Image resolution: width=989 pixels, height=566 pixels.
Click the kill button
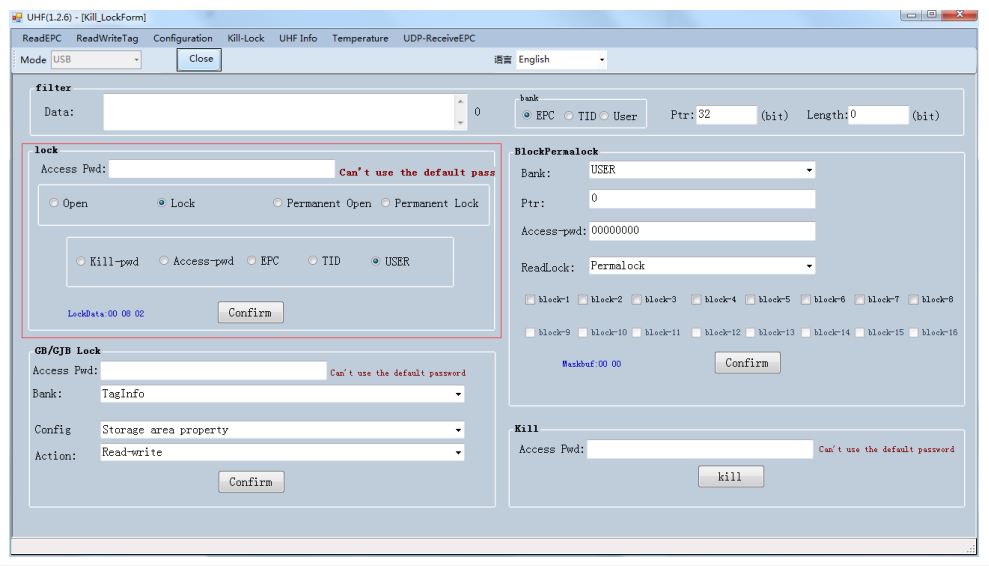pyautogui.click(x=730, y=477)
